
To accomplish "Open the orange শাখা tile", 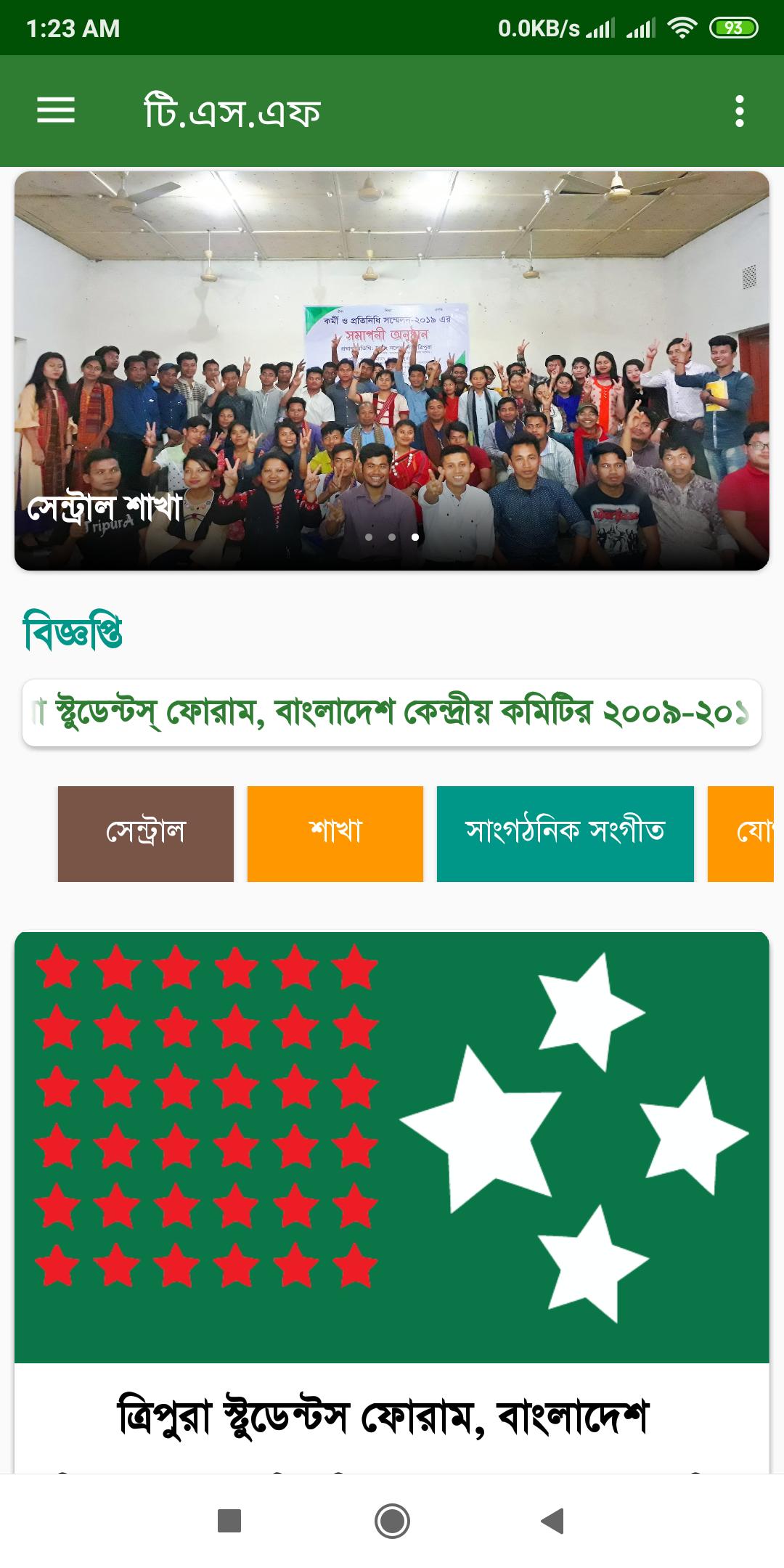I will point(335,834).
